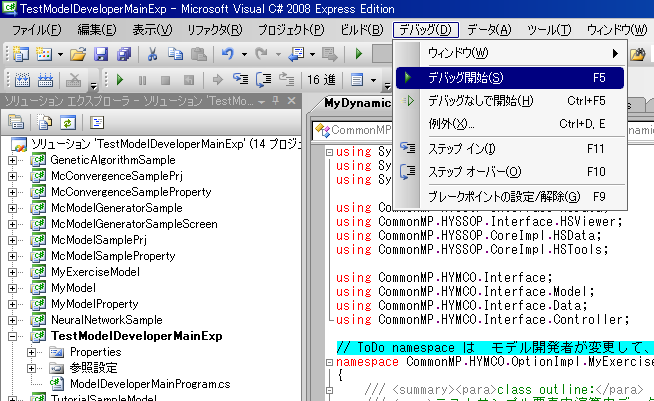Click the Copy icon in toolbar
Screen dimensions: 654x401
point(175,54)
